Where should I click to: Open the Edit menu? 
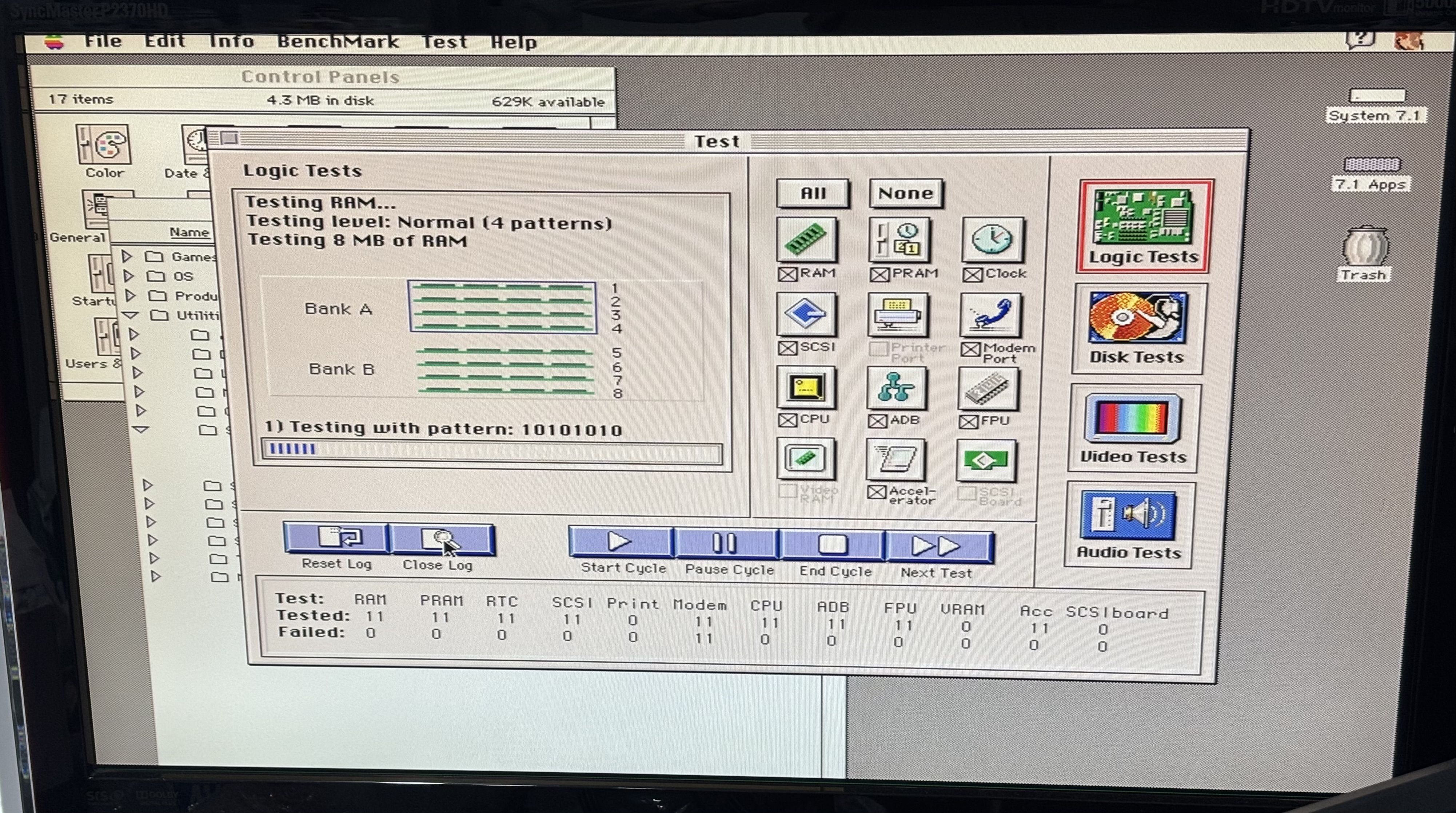point(164,41)
